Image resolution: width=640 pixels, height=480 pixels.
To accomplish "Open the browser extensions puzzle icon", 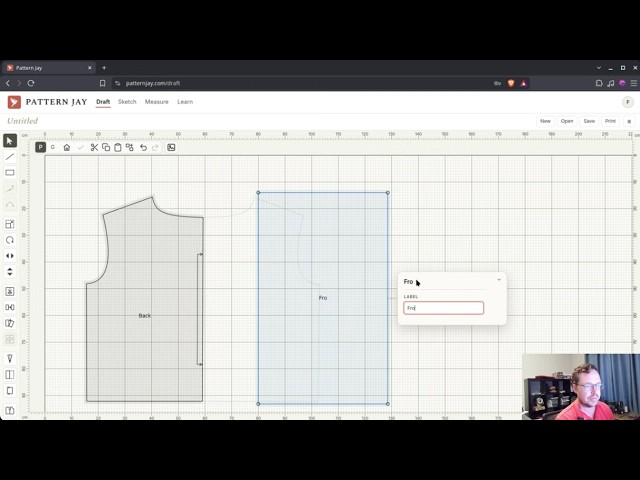I will click(599, 83).
